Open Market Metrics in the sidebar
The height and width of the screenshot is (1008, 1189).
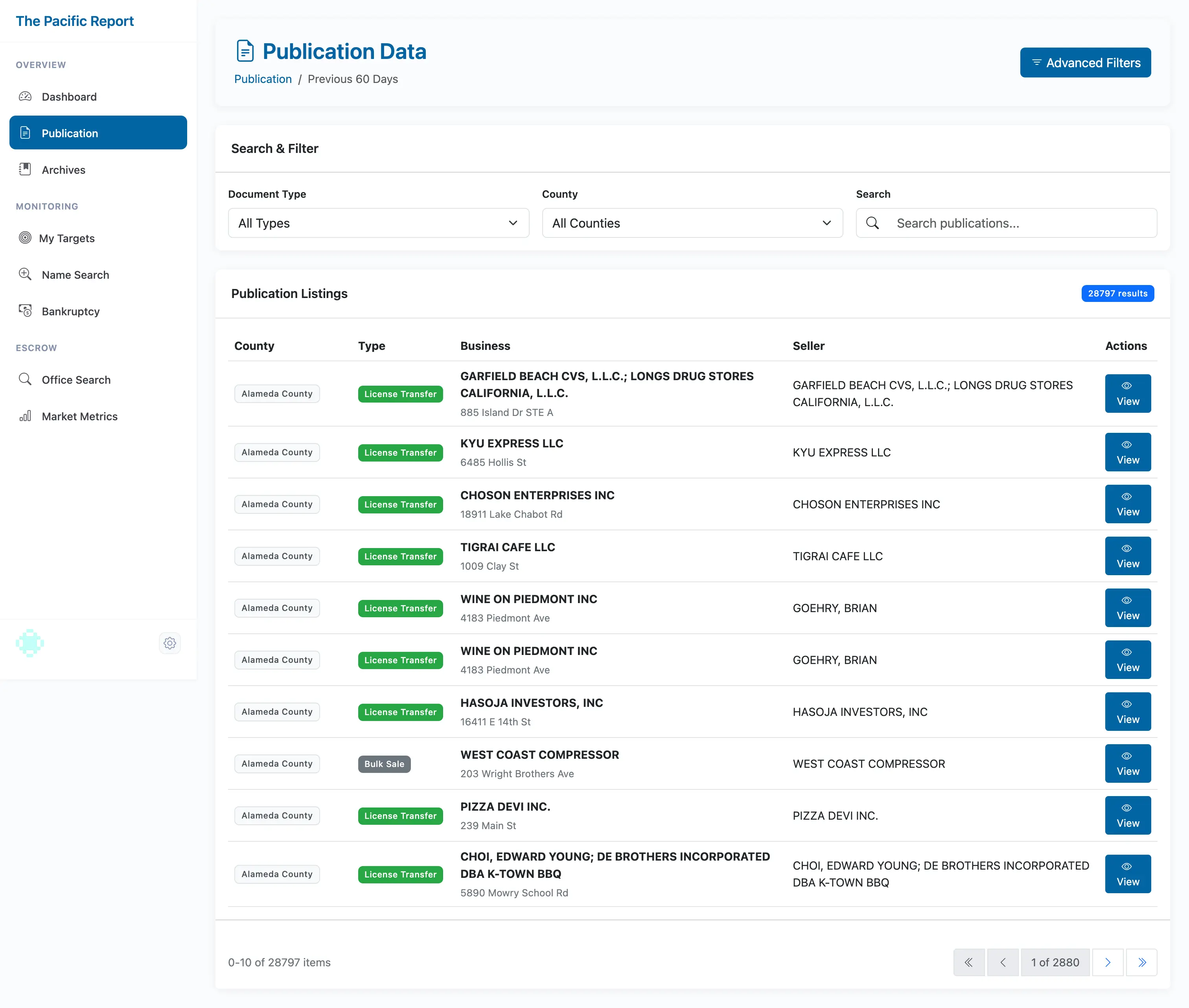pyautogui.click(x=98, y=416)
